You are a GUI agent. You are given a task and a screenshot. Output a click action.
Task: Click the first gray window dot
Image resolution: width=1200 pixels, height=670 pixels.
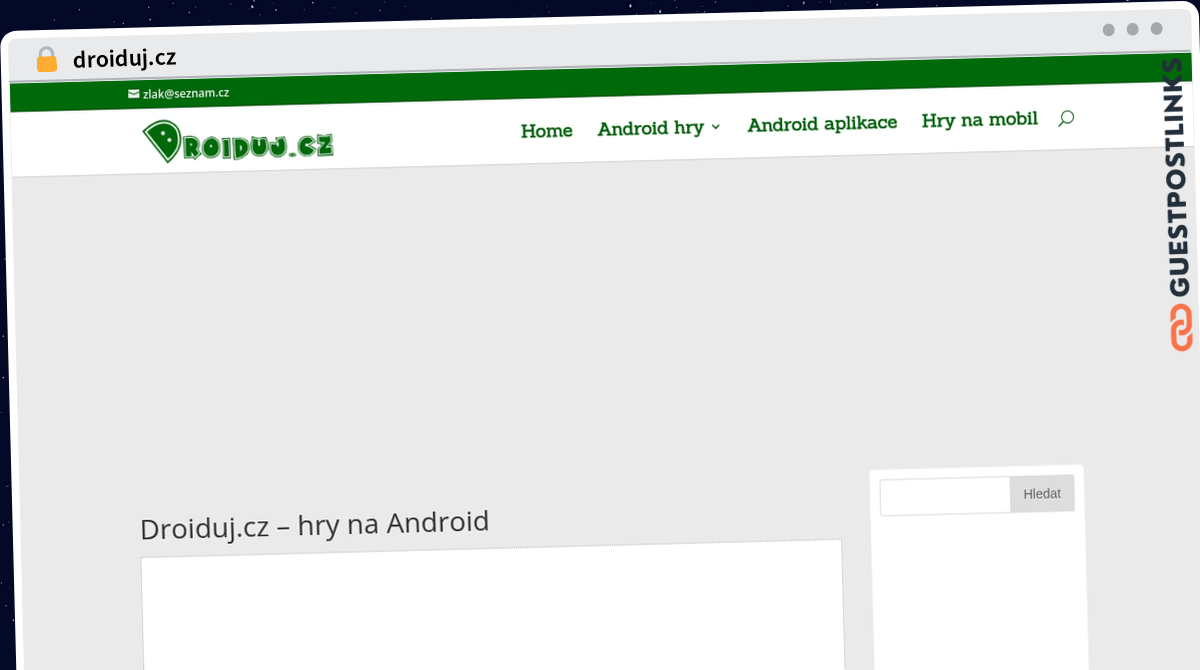(x=1109, y=30)
